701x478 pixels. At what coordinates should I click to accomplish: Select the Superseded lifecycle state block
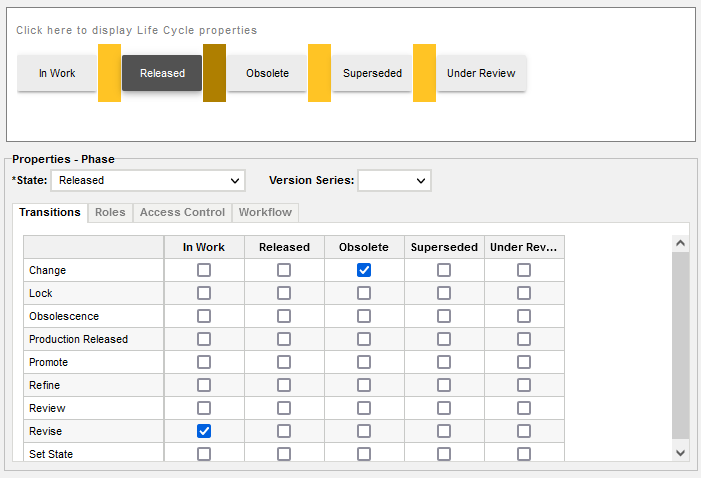click(x=372, y=73)
